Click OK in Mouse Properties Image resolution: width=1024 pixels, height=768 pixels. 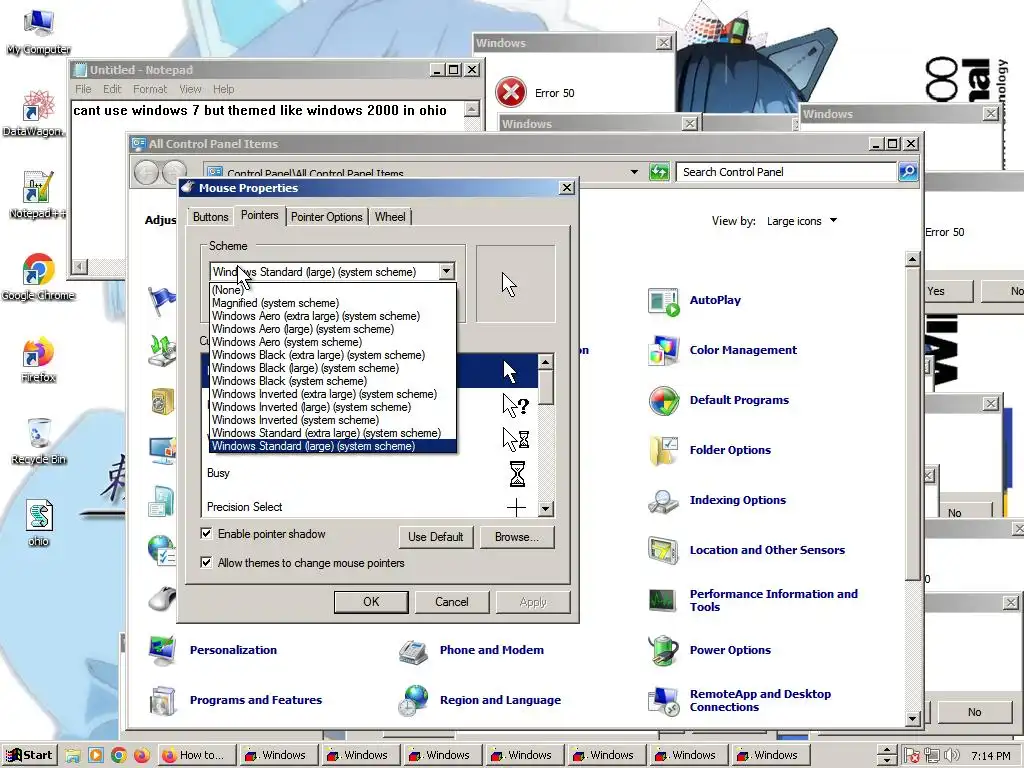click(x=371, y=601)
